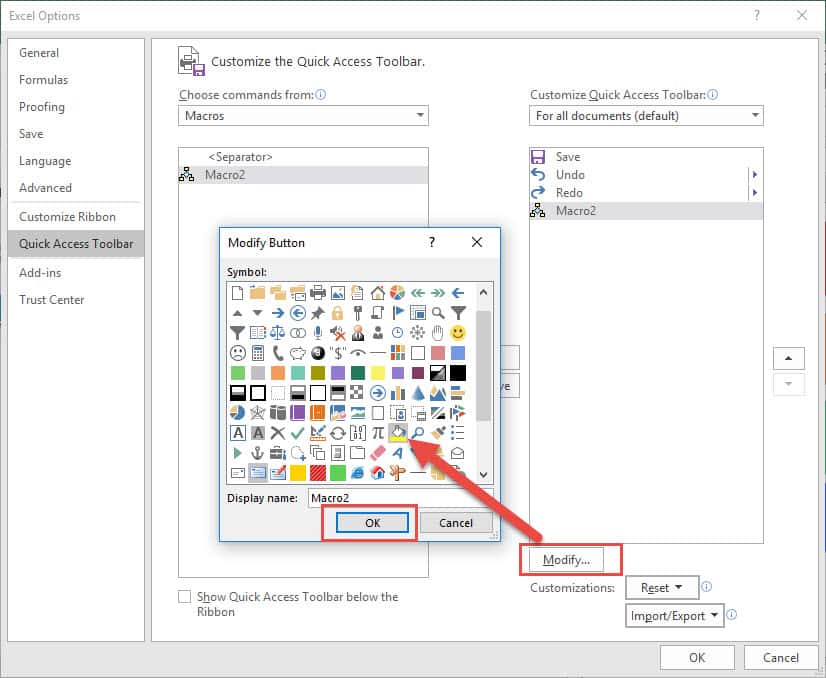The width and height of the screenshot is (826, 678).
Task: Expand the Undo submenu arrow
Action: (755, 174)
